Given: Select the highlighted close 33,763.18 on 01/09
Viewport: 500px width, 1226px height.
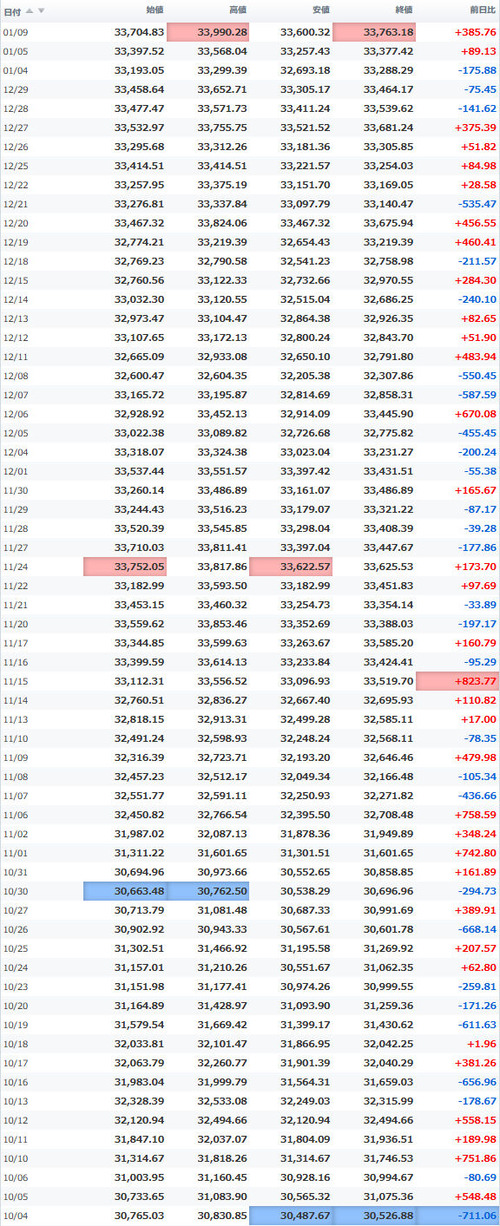Looking at the screenshot, I should [374, 32].
